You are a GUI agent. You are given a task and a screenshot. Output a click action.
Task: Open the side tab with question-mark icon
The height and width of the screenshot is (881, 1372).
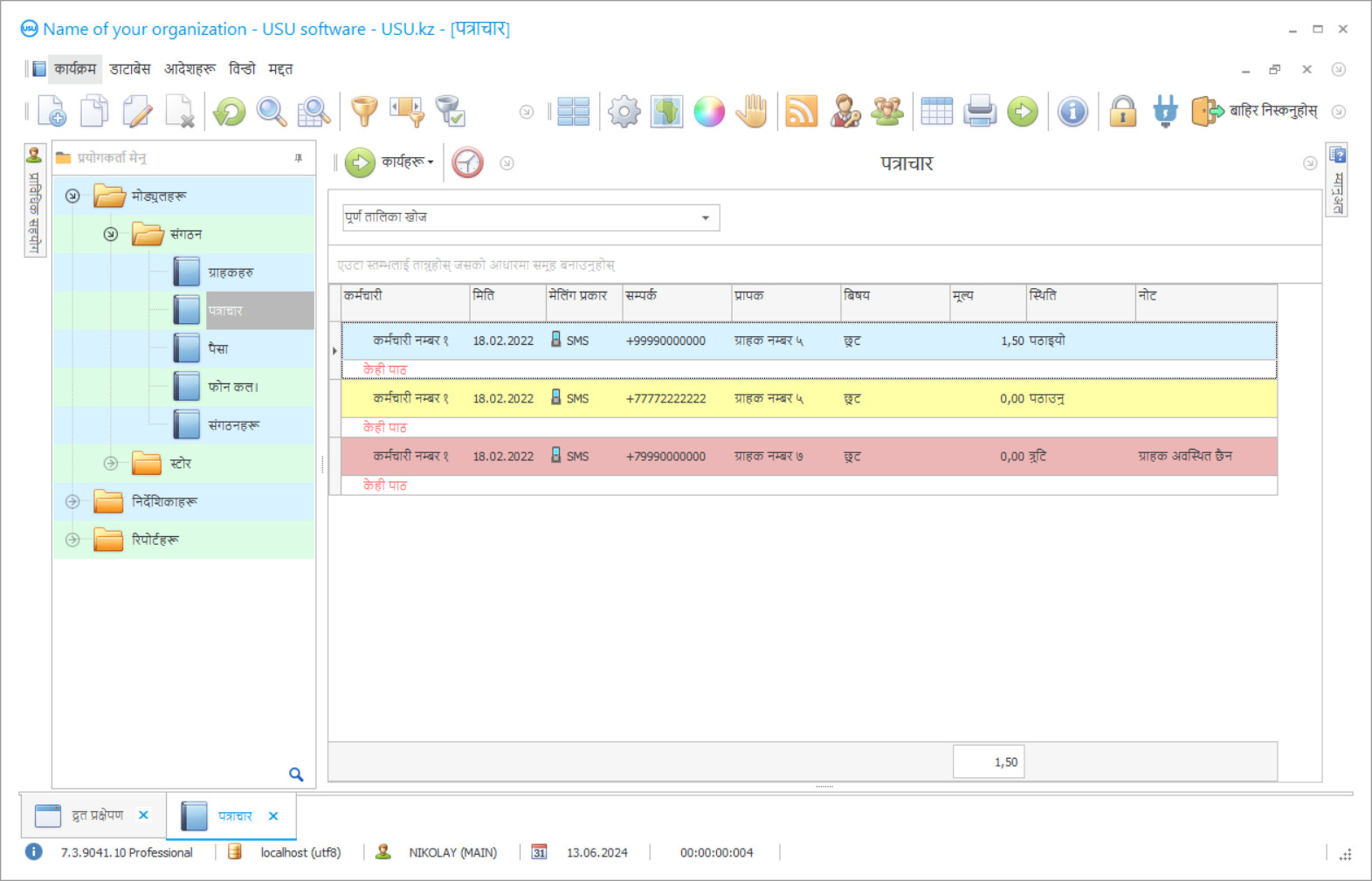click(1337, 180)
